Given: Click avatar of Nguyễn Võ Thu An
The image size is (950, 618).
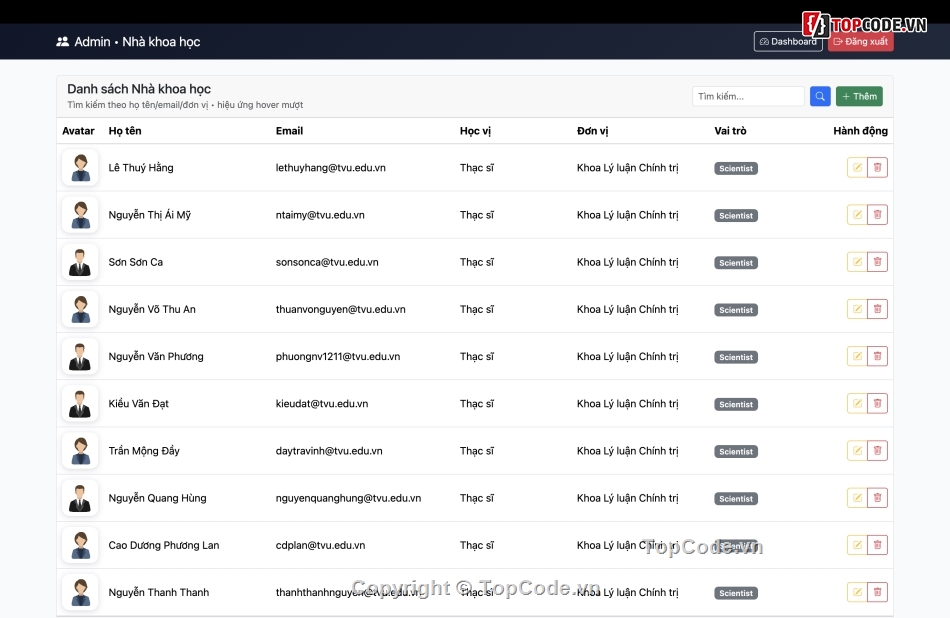Looking at the screenshot, I should pyautogui.click(x=80, y=309).
